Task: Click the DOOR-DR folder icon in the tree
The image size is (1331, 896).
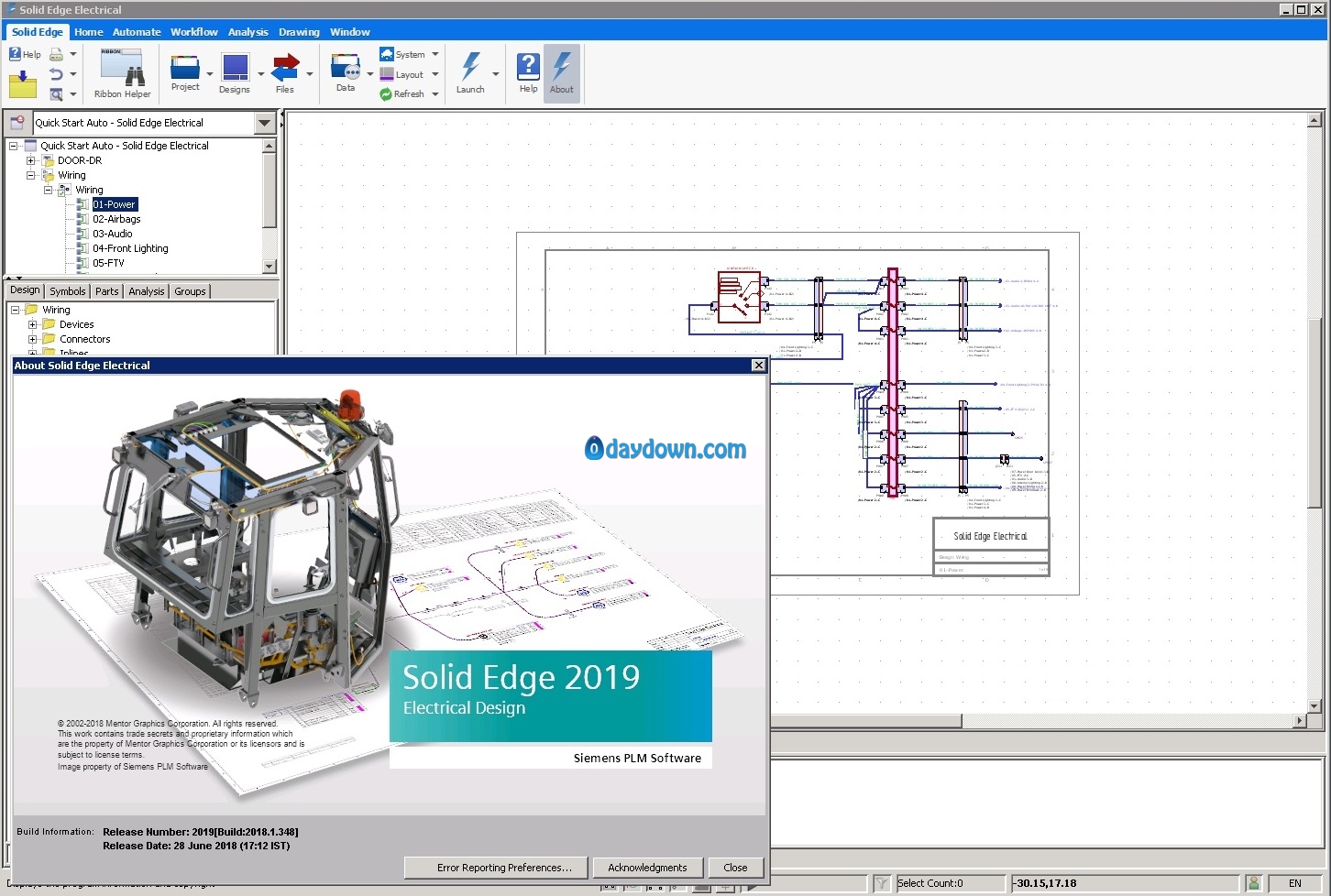Action: coord(48,160)
